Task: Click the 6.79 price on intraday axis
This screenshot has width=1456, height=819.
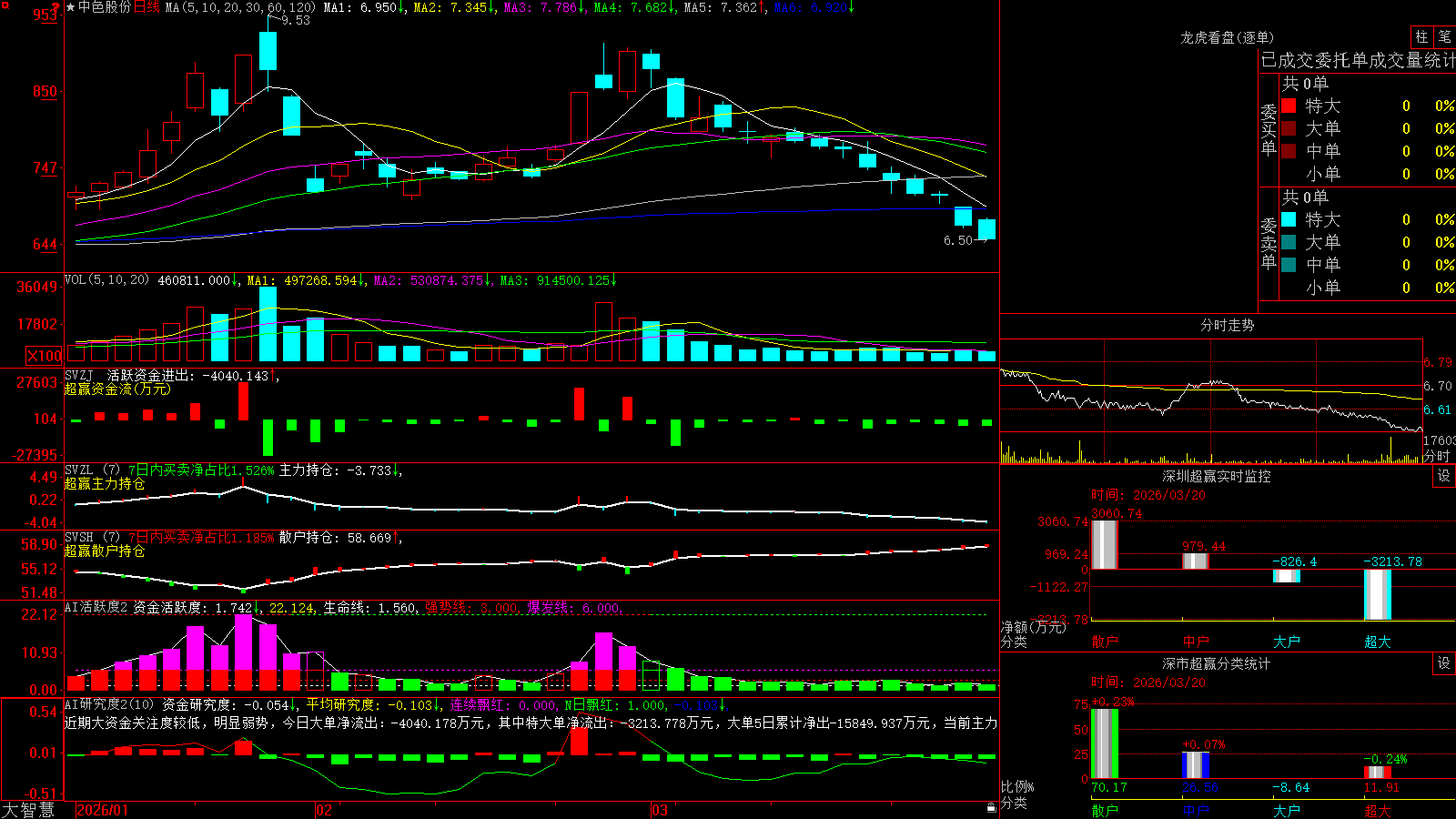Action: (1438, 362)
